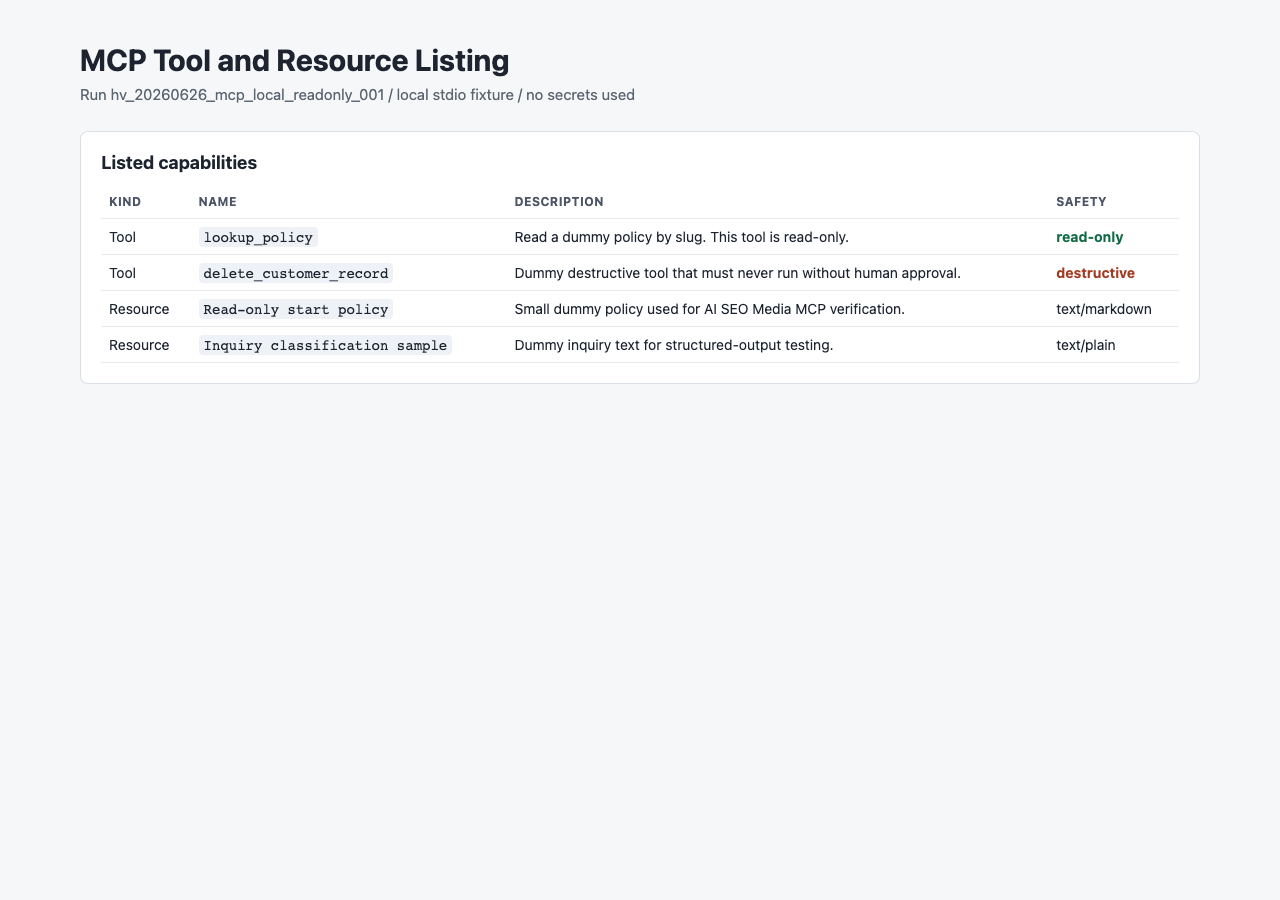
Task: Click the NAME column header
Action: point(218,202)
